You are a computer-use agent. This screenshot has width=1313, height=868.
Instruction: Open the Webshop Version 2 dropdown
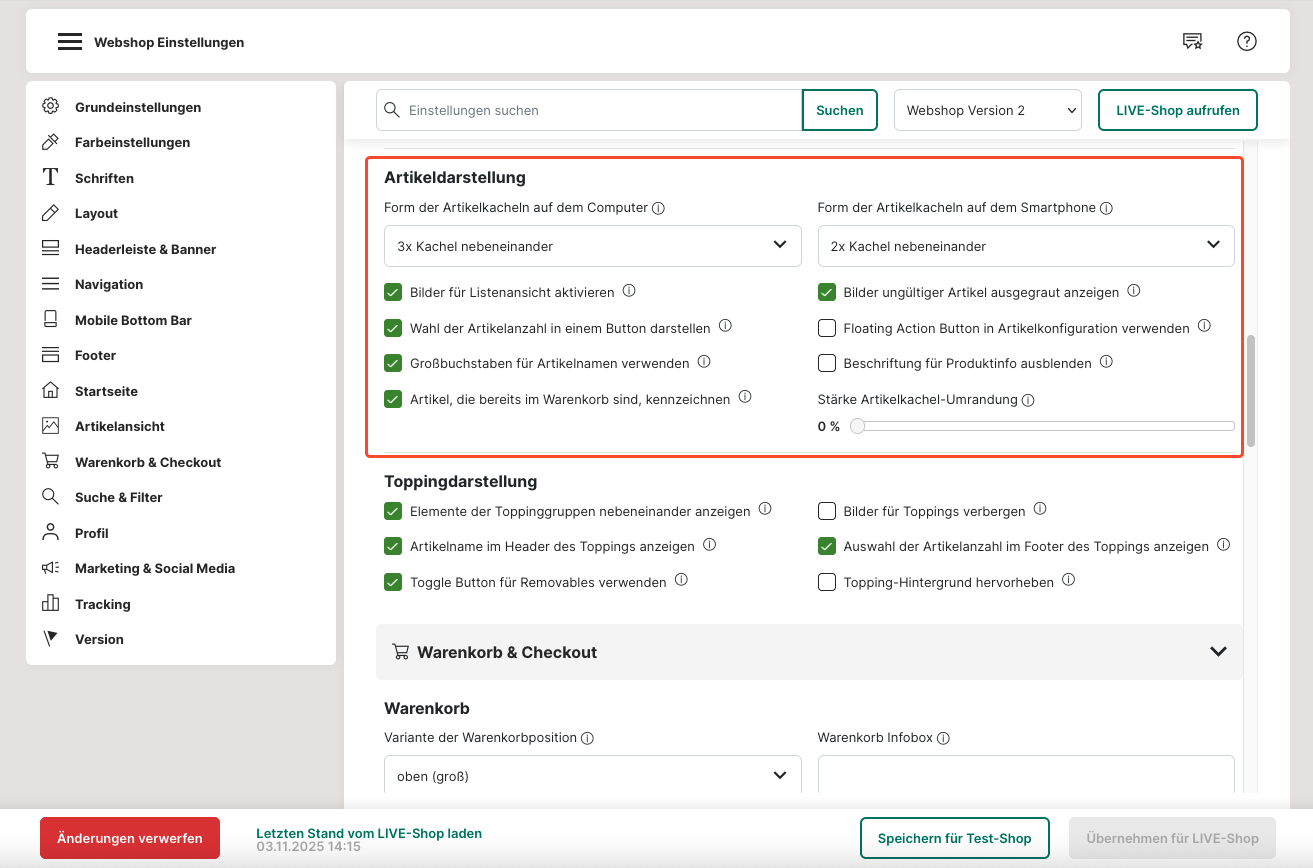[x=987, y=110]
